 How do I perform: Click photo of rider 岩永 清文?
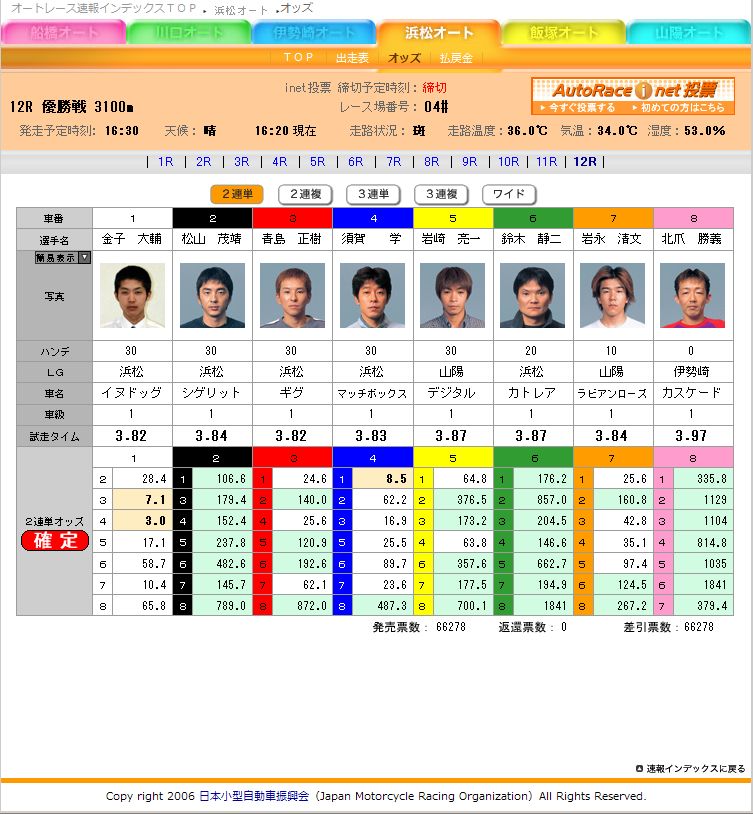[x=612, y=295]
